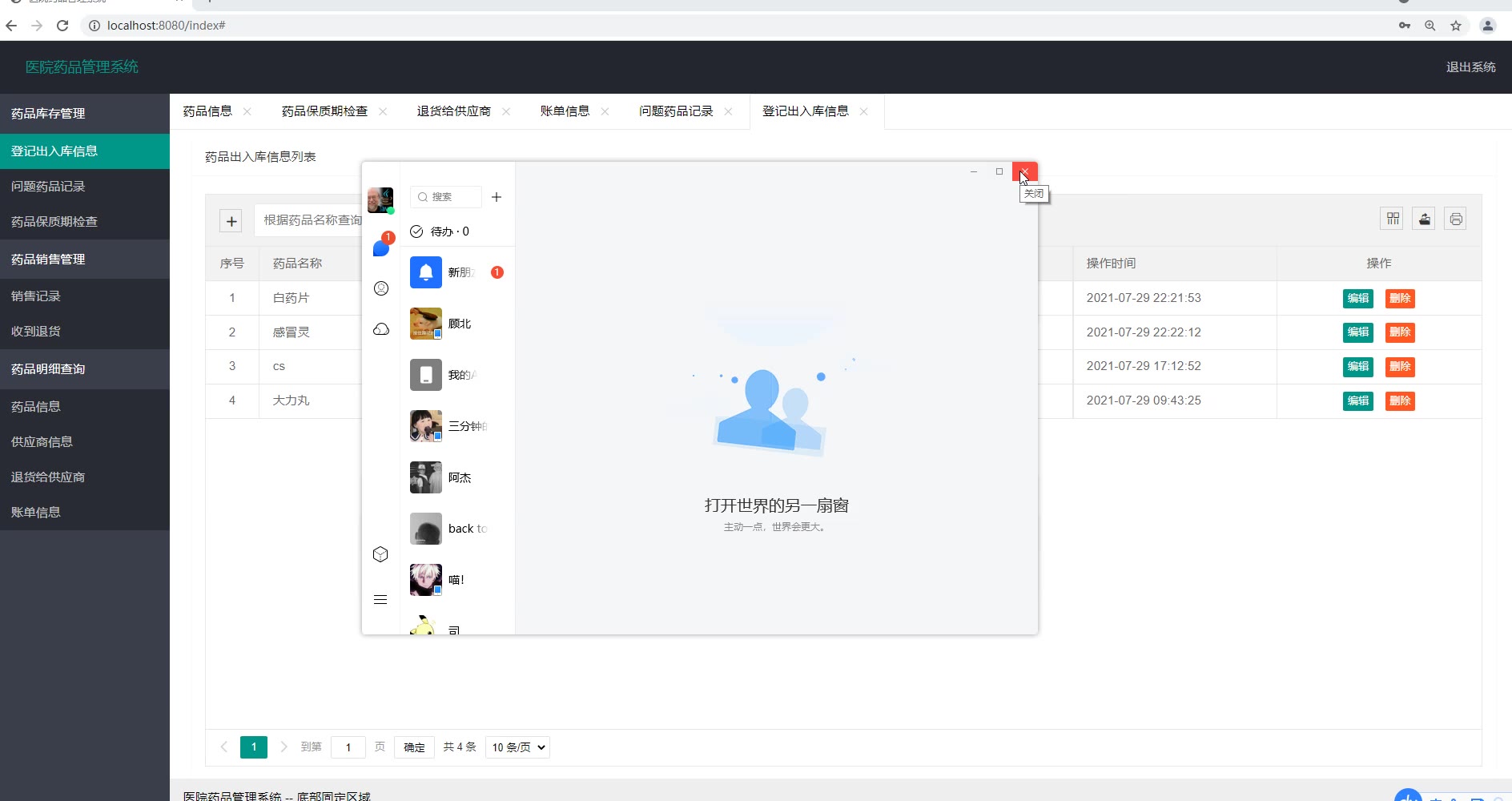
Task: Delete the 17:12:52 row record
Action: (x=1400, y=367)
